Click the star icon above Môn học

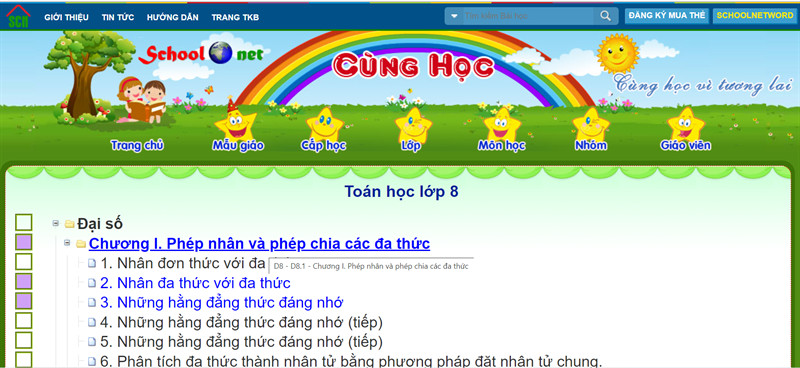pyautogui.click(x=502, y=125)
